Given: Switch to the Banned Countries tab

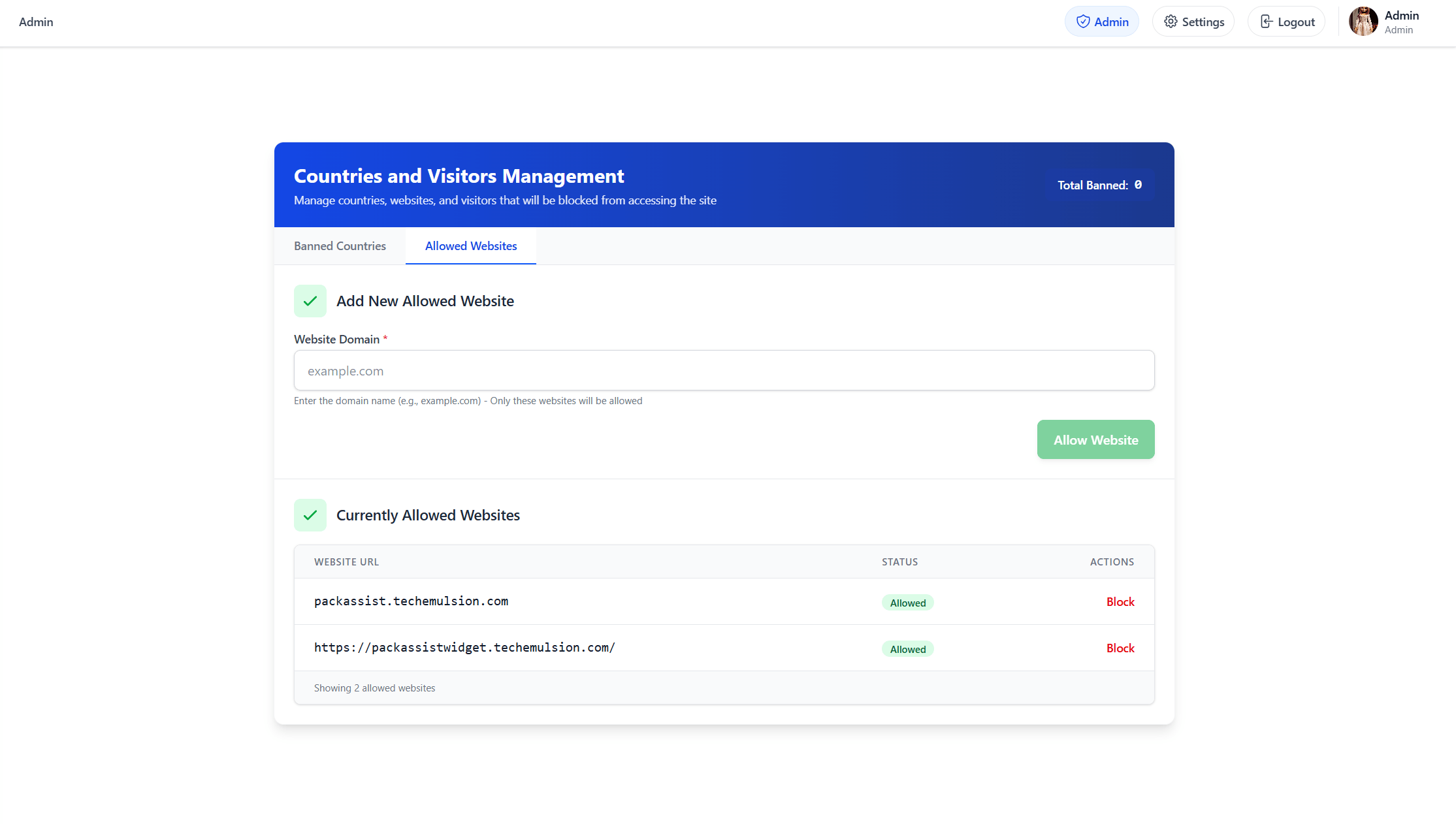Looking at the screenshot, I should (340, 246).
